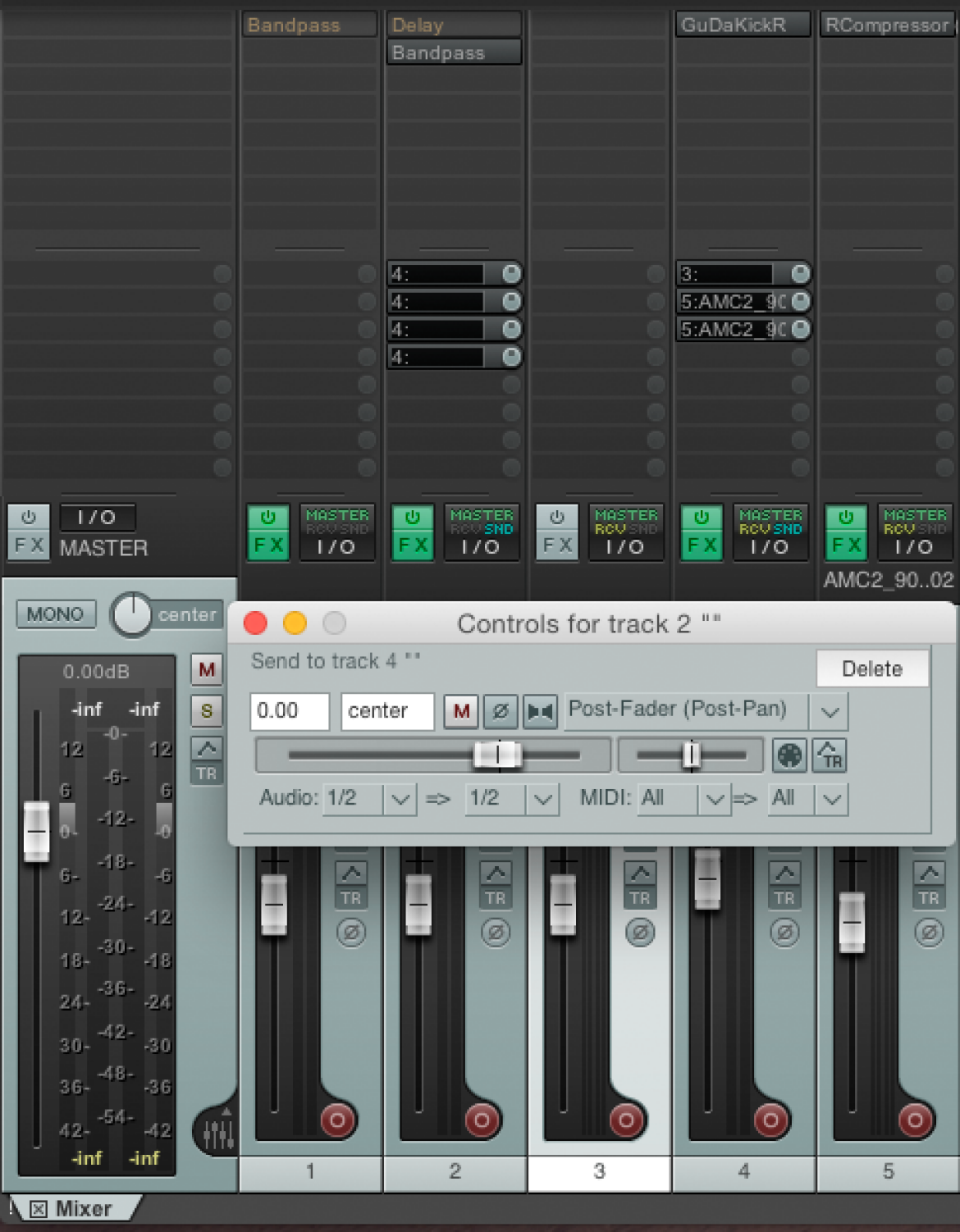Image resolution: width=960 pixels, height=1232 pixels.
Task: Open the audio destination channel 1/2 dropdown
Action: [512, 798]
